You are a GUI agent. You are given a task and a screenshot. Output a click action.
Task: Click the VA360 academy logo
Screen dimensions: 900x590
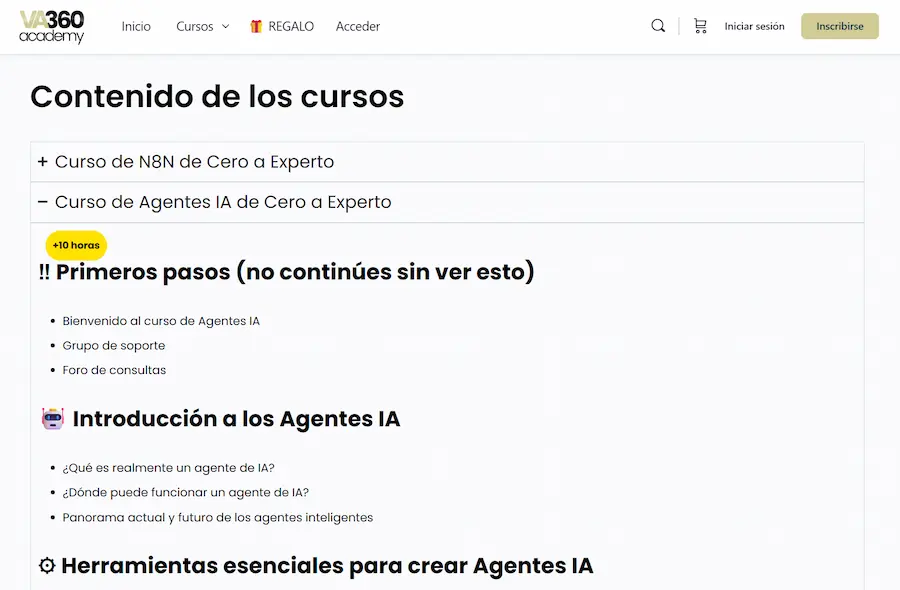click(x=50, y=27)
